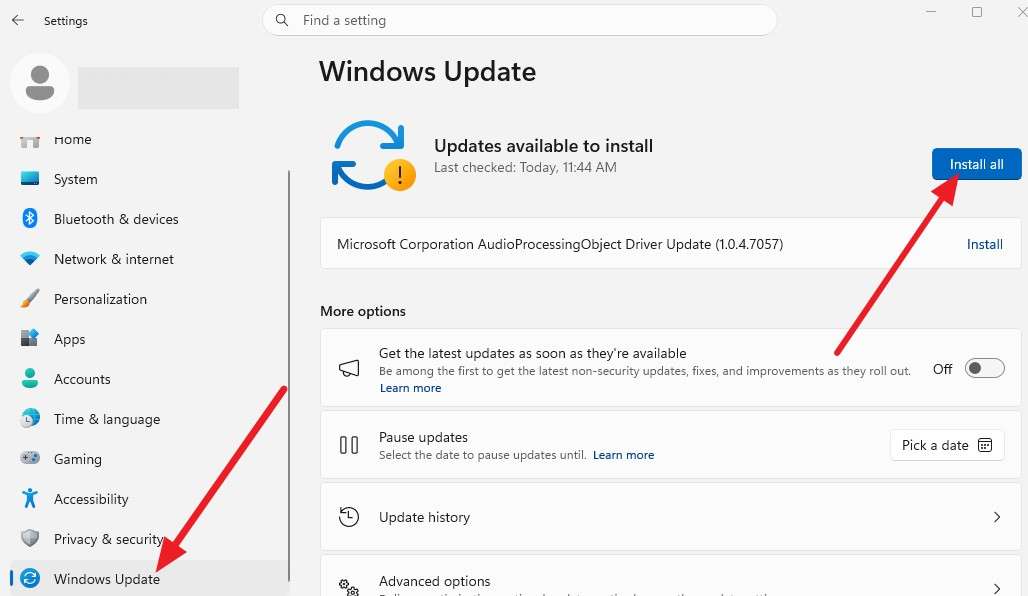Click the Accessibility figure icon

(x=30, y=498)
